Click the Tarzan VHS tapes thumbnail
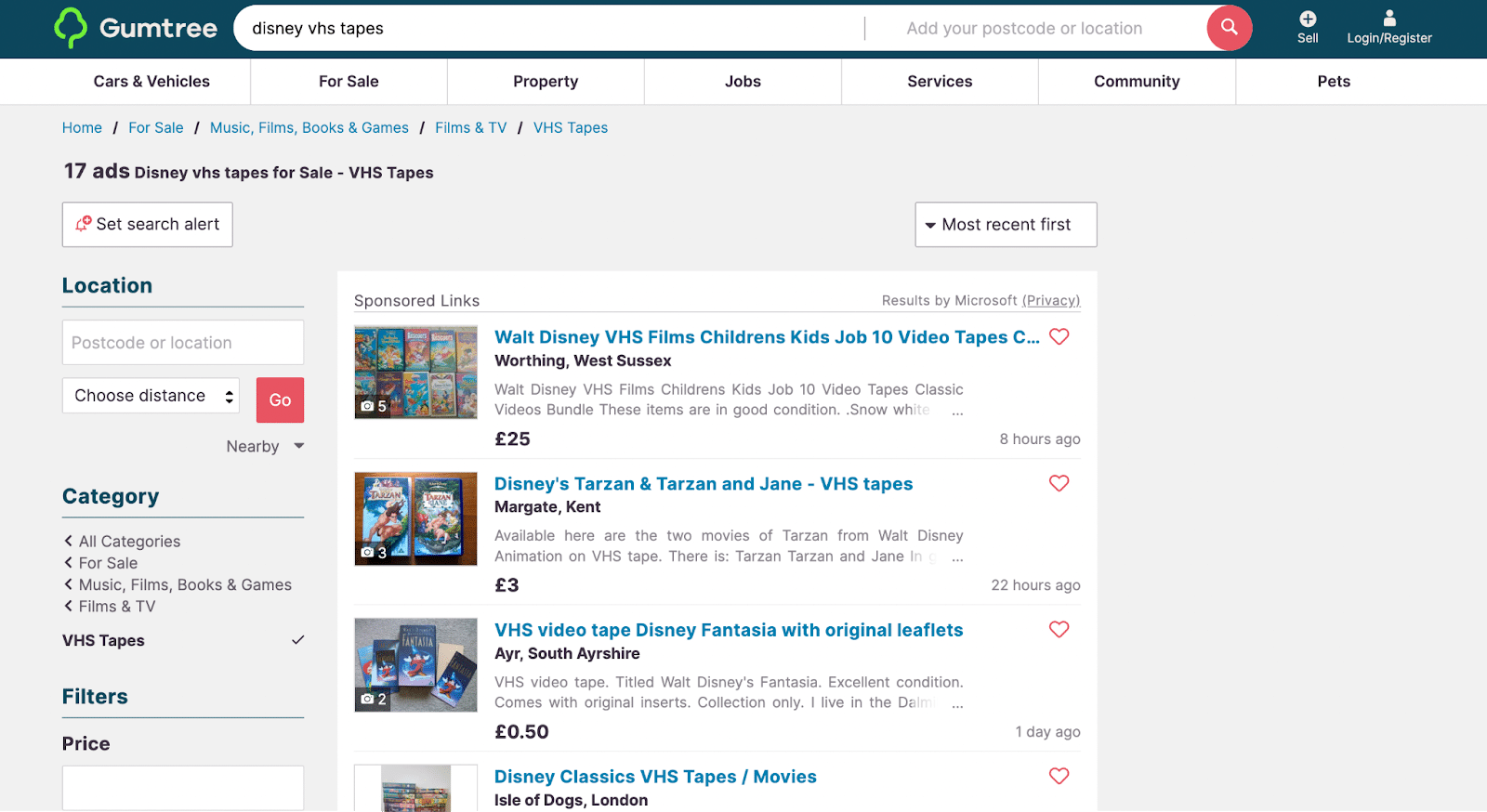Image resolution: width=1487 pixels, height=812 pixels. click(x=415, y=518)
